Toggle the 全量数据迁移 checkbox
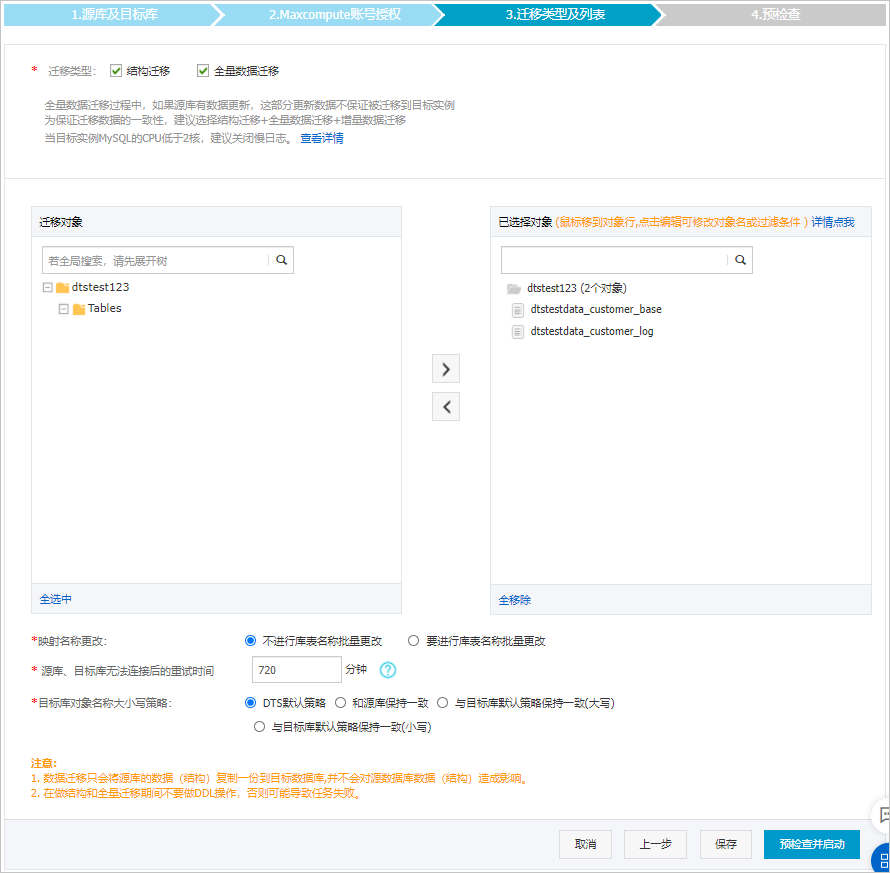This screenshot has width=890, height=873. click(x=203, y=70)
